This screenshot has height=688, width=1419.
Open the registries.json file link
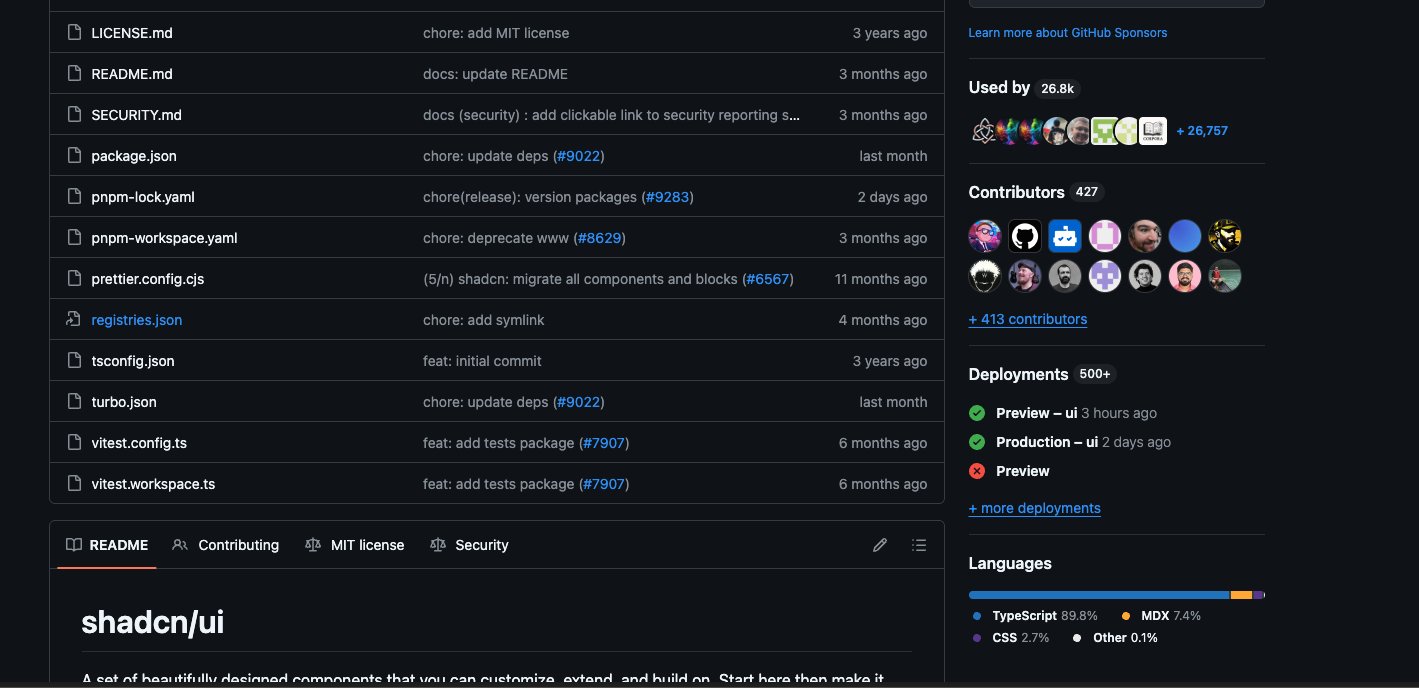136,320
